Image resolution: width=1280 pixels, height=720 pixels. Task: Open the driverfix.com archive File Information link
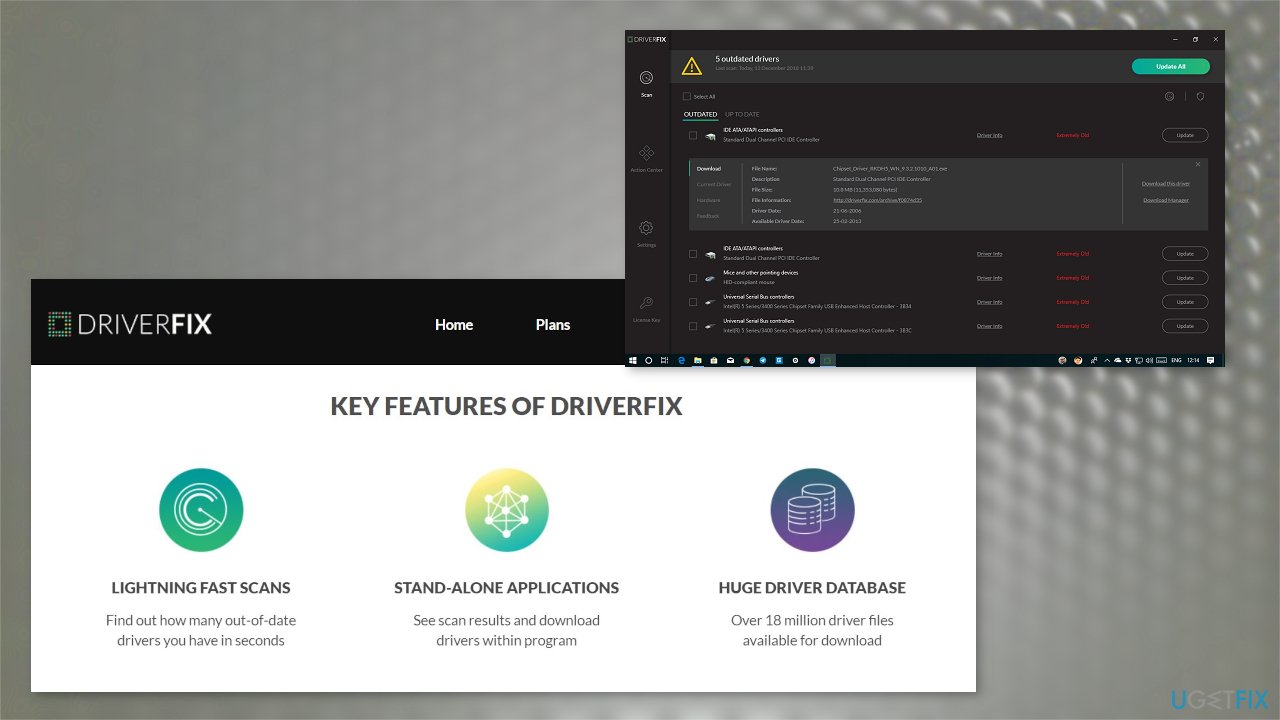click(x=877, y=200)
